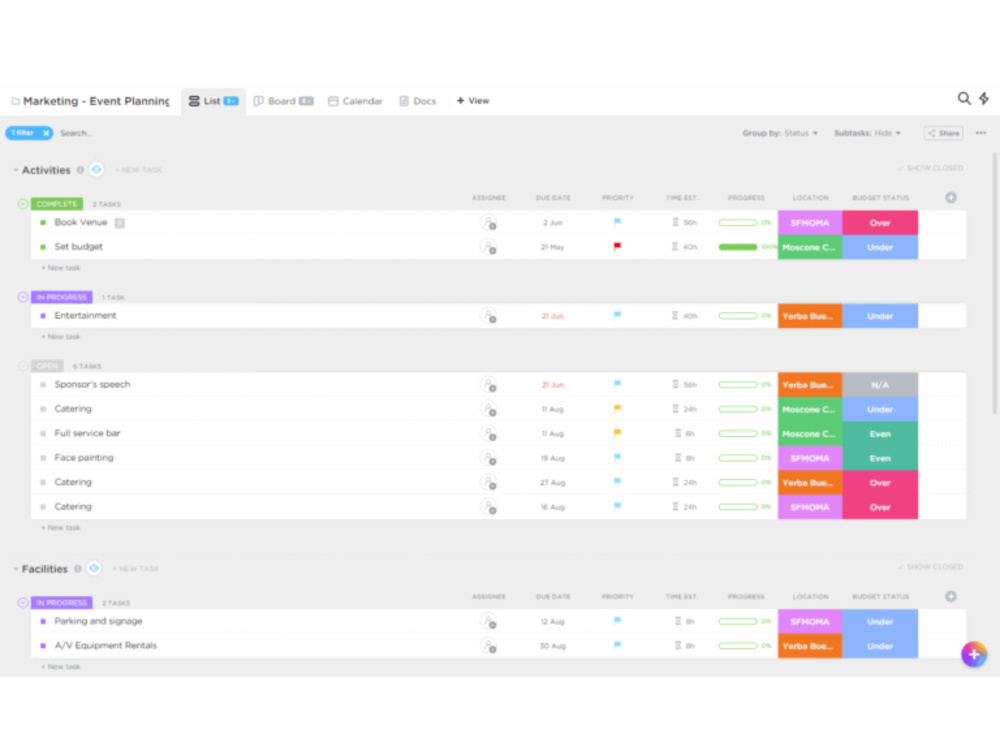This screenshot has width=1000, height=750.
Task: Click the purple plus floating action button
Action: [x=973, y=654]
